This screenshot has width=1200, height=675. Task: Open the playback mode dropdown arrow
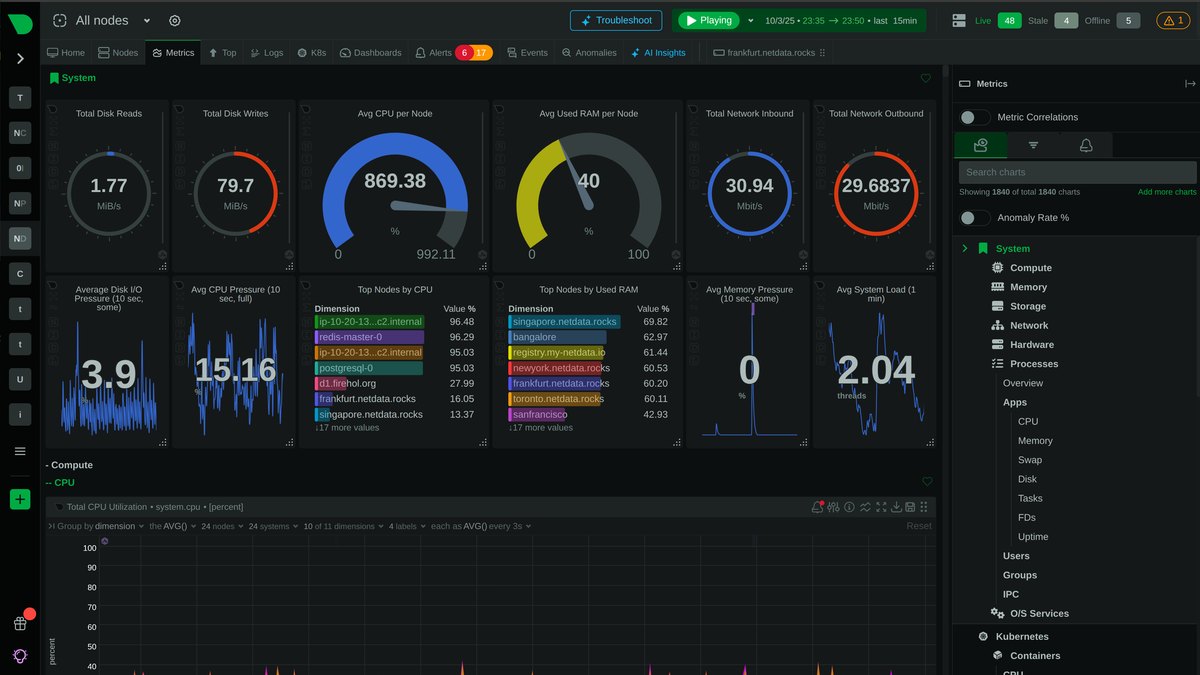(x=752, y=20)
